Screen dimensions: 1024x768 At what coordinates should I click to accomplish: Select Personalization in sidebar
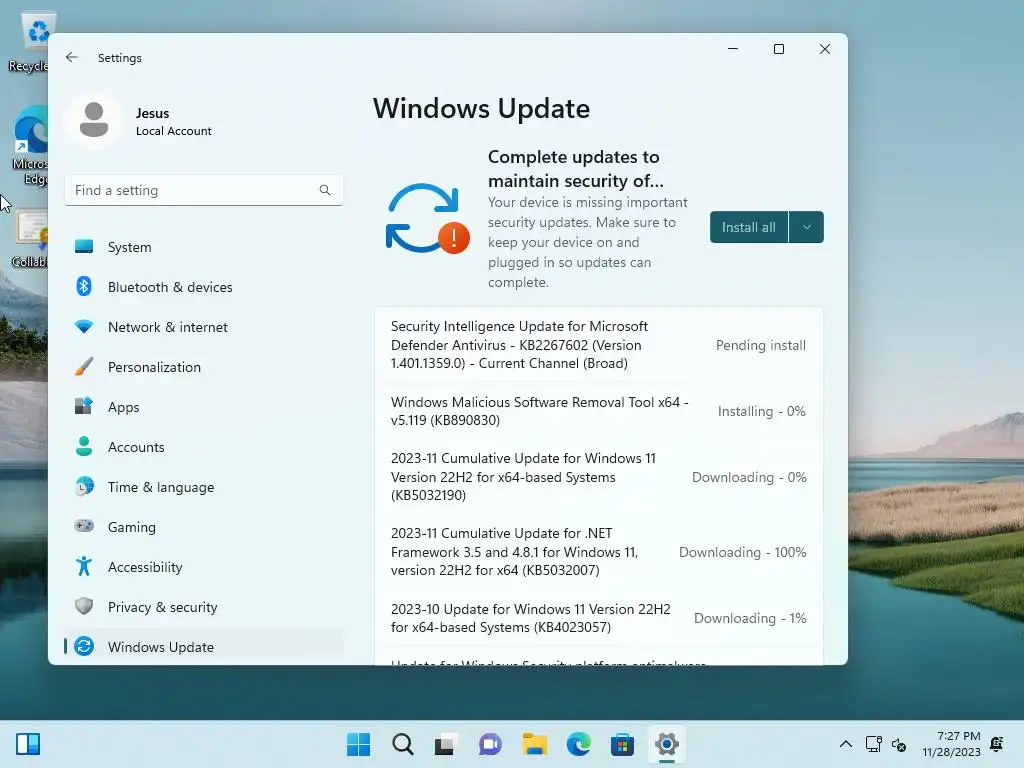pos(204,367)
